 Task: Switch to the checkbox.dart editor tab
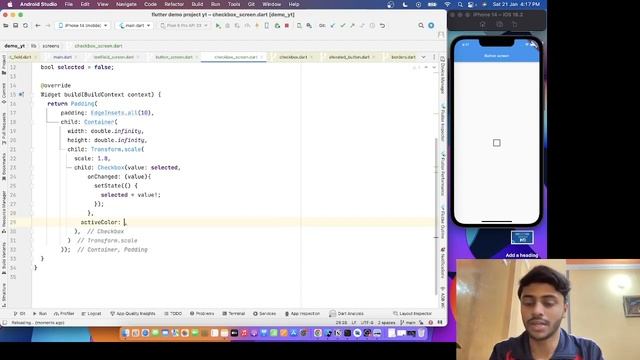[293, 57]
